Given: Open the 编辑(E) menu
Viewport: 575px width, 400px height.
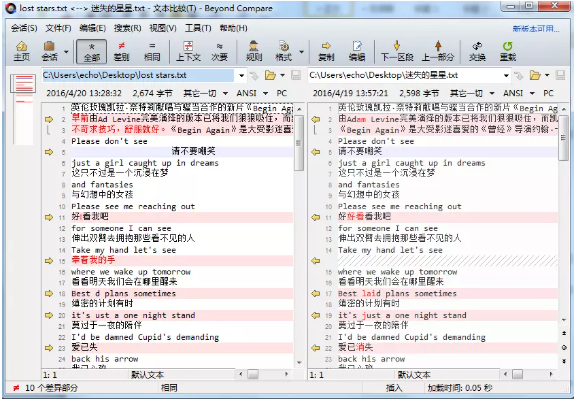Looking at the screenshot, I should tap(93, 28).
